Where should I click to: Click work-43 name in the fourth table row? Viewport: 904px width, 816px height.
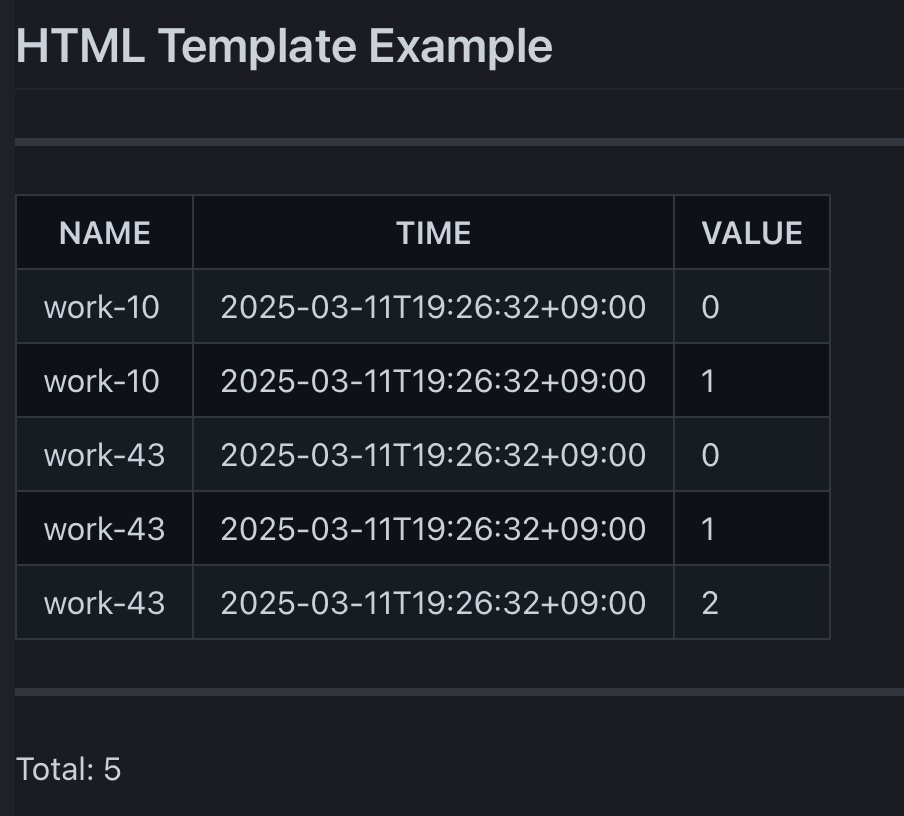[105, 529]
